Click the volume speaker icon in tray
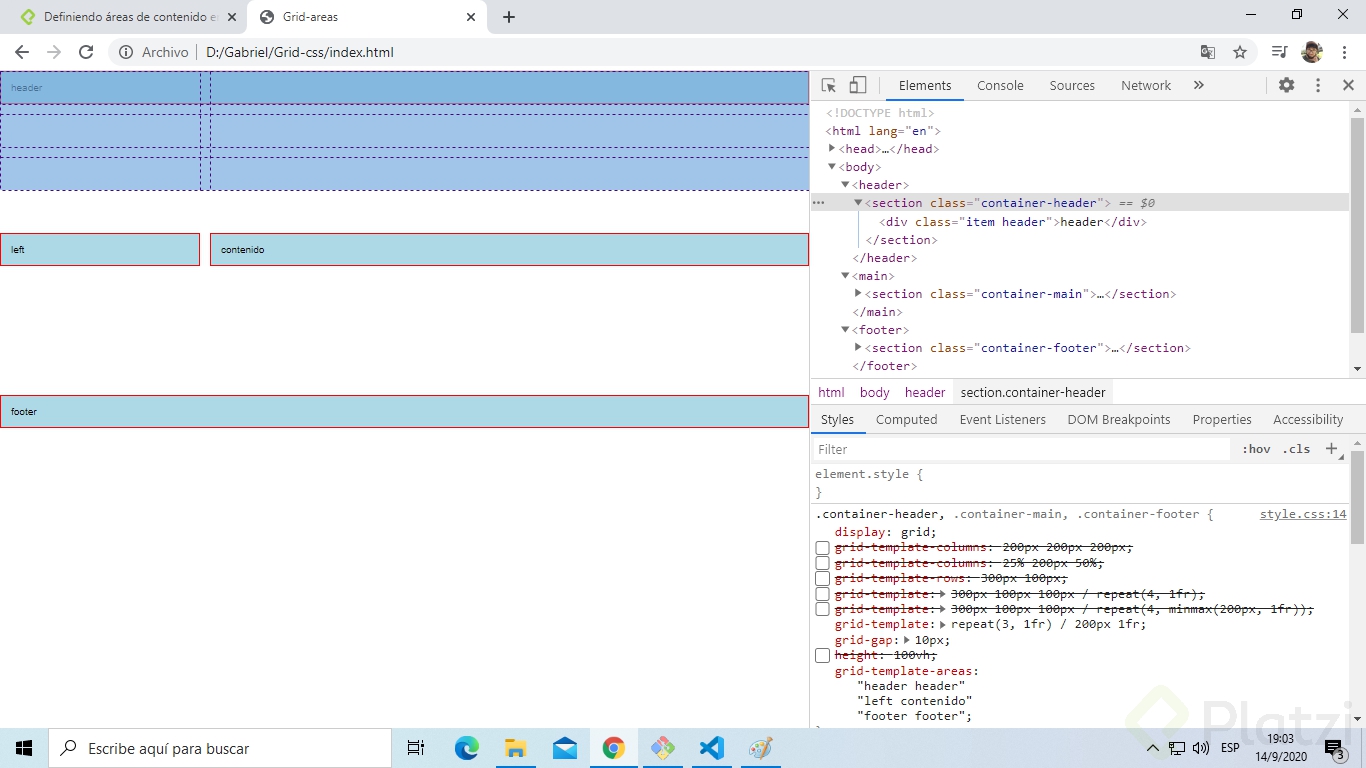Image resolution: width=1366 pixels, height=768 pixels. 1200,748
